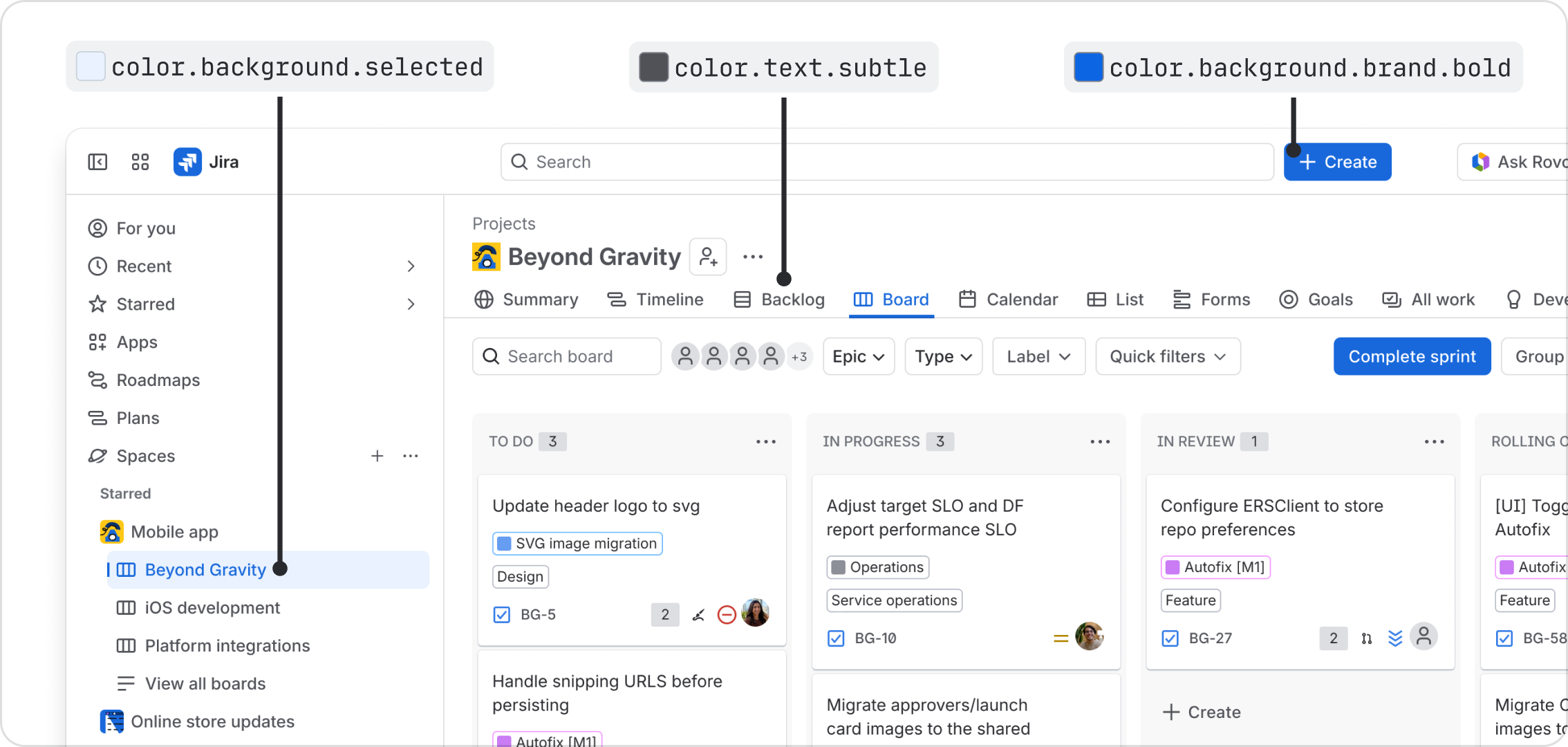1568x747 pixels.
Task: Open the IN REVIEW column options menu
Action: pyautogui.click(x=1435, y=441)
